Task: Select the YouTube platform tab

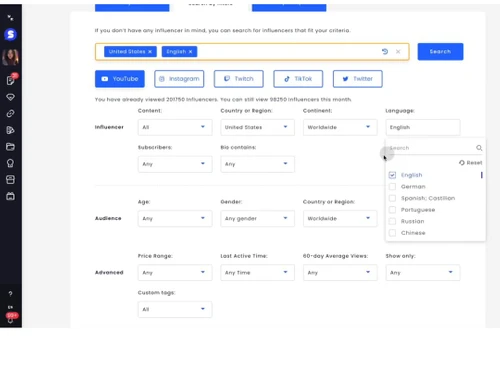Action: pyautogui.click(x=120, y=79)
